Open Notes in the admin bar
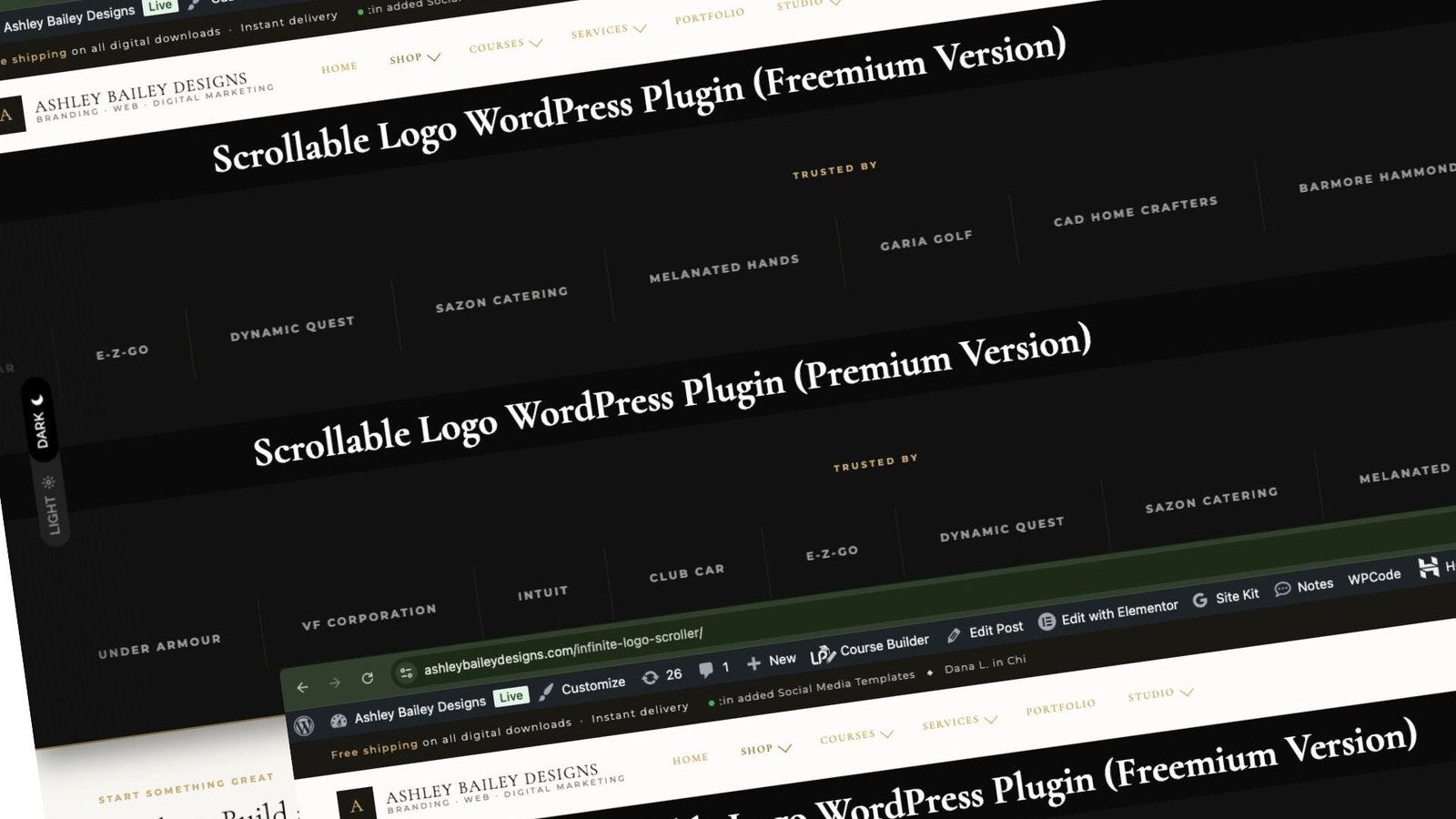Image resolution: width=1456 pixels, height=819 pixels. pyautogui.click(x=1315, y=585)
